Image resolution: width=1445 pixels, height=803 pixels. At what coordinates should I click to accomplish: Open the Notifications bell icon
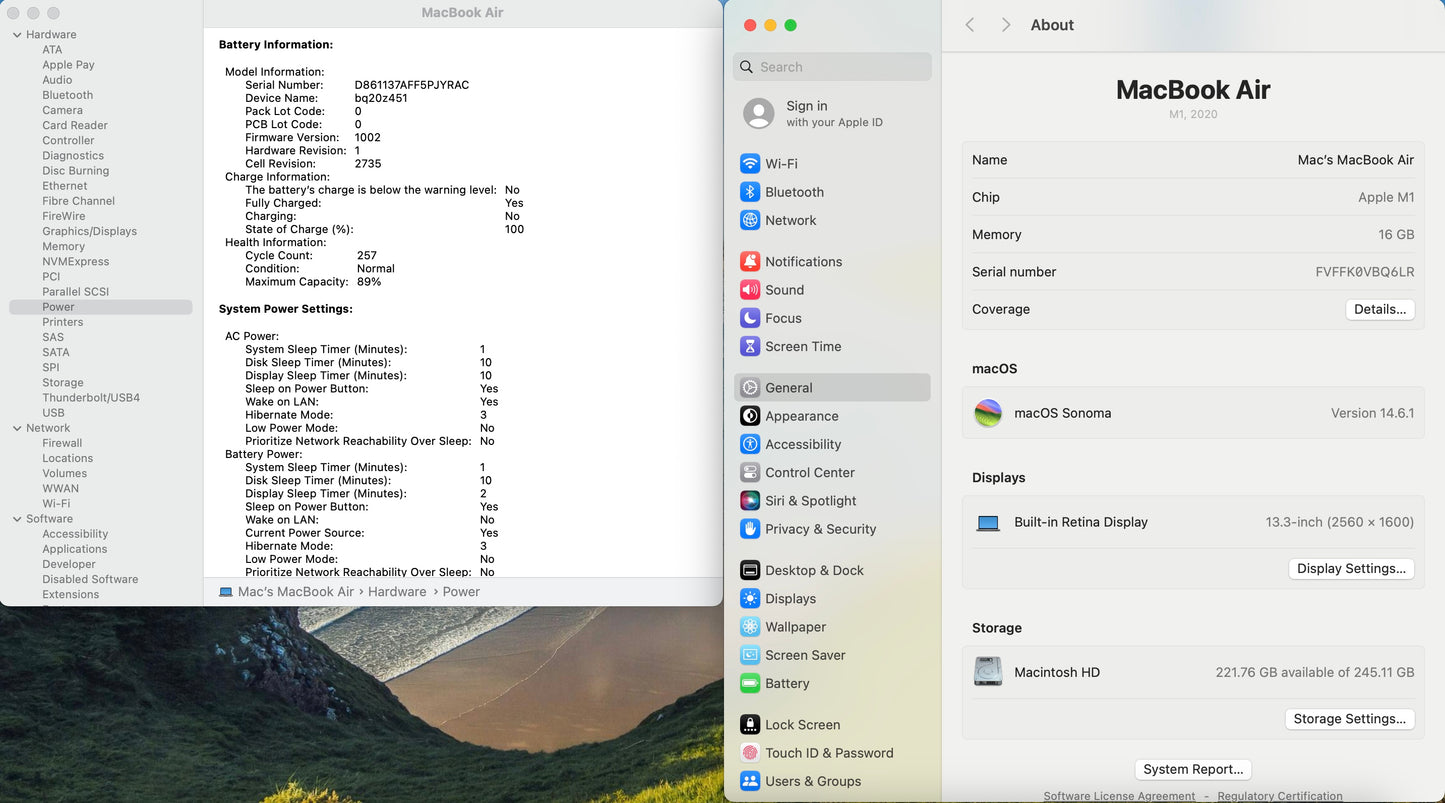pyautogui.click(x=750, y=262)
